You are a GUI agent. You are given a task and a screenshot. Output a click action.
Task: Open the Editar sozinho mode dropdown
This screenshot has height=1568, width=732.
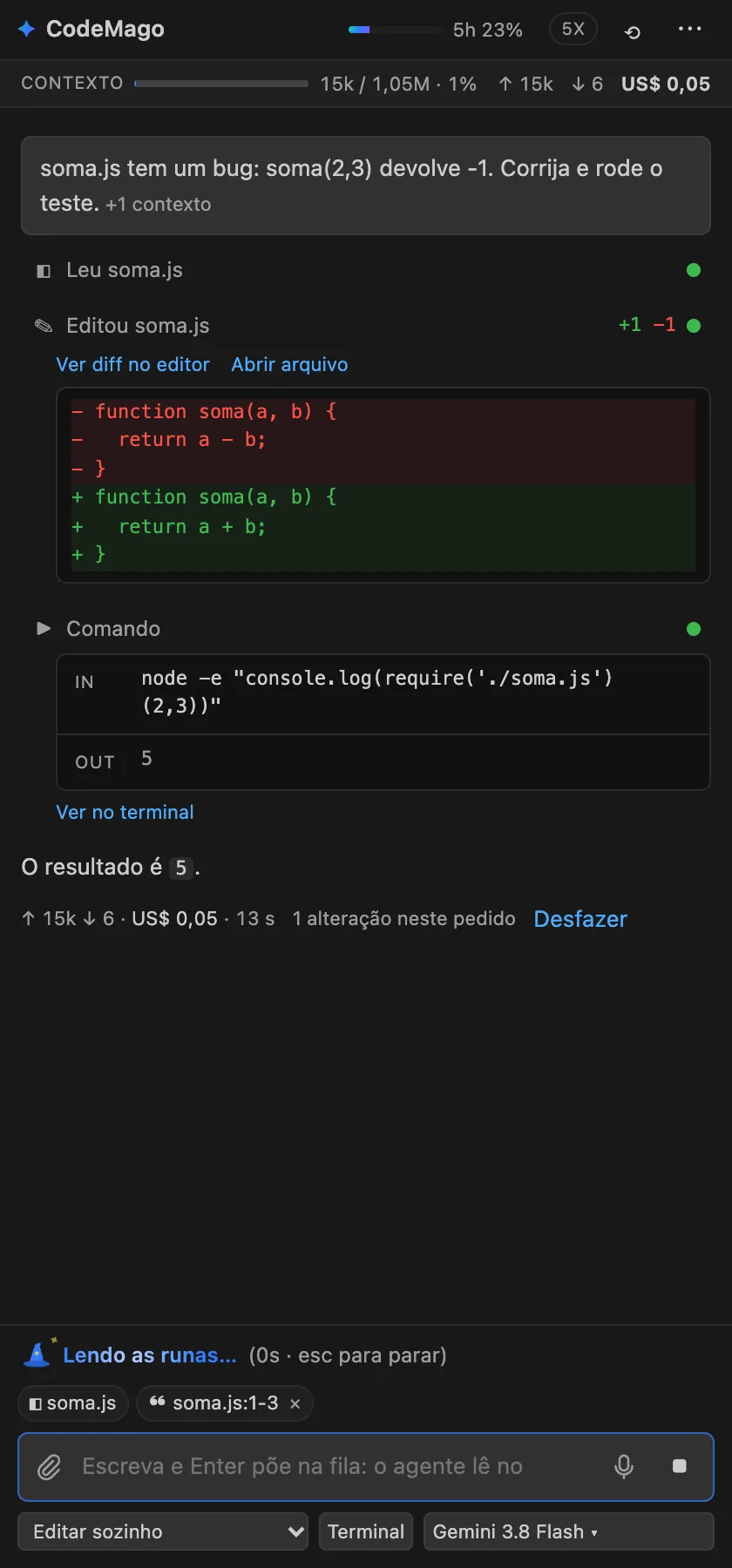pos(163,1531)
